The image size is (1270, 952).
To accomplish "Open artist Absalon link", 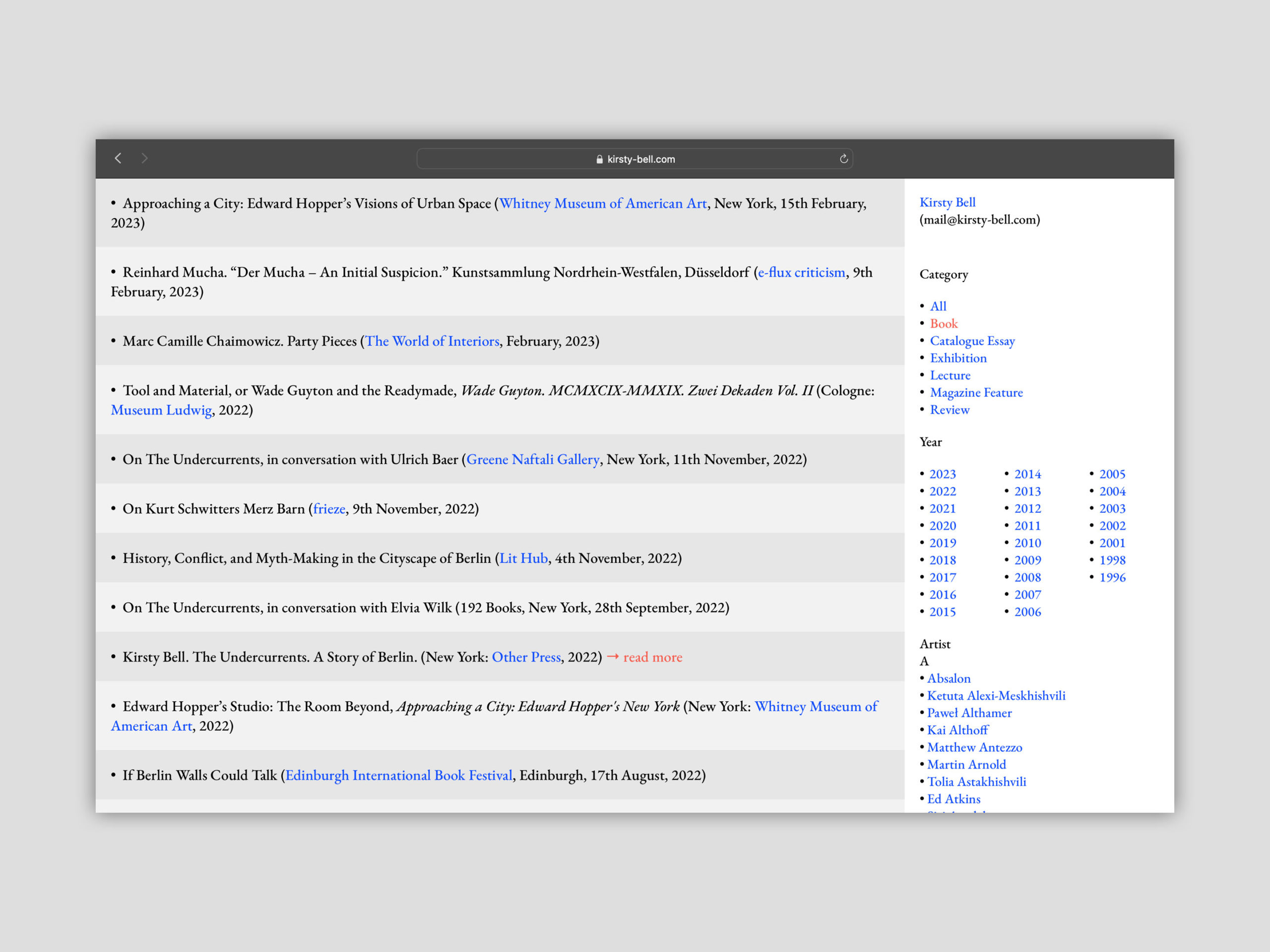I will [949, 678].
